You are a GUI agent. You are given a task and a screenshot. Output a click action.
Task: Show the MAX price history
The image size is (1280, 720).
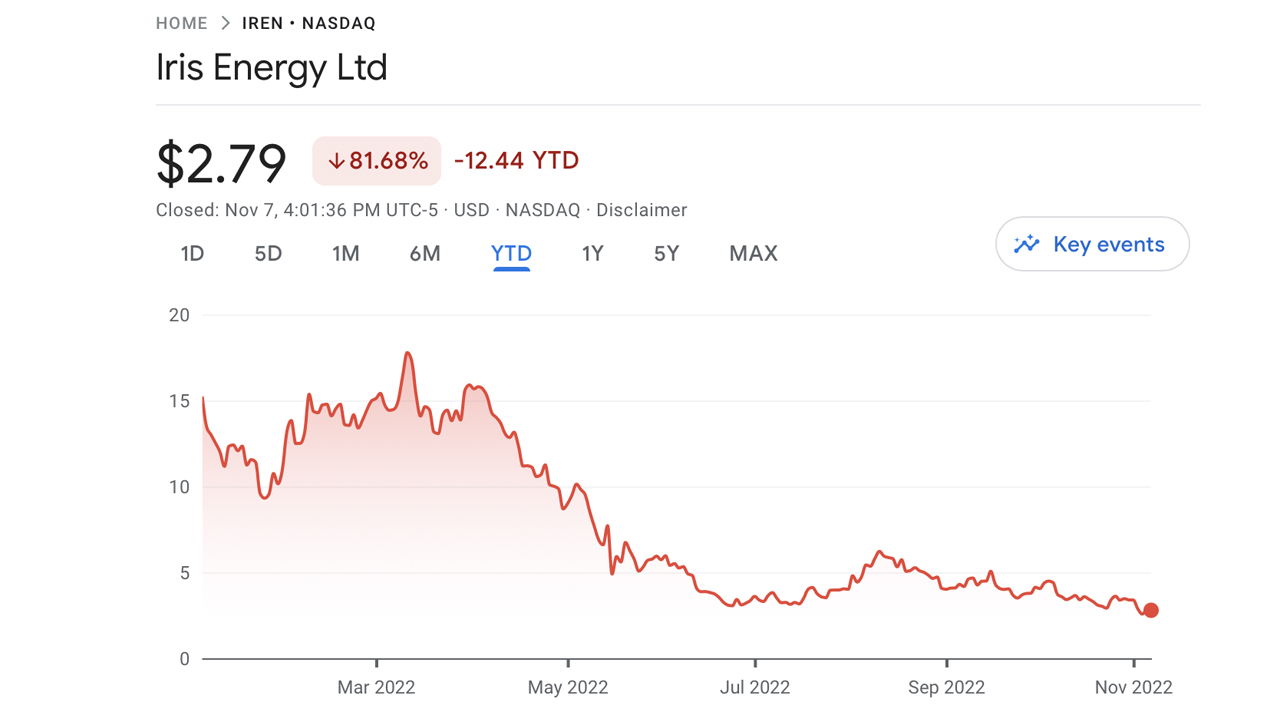[753, 254]
